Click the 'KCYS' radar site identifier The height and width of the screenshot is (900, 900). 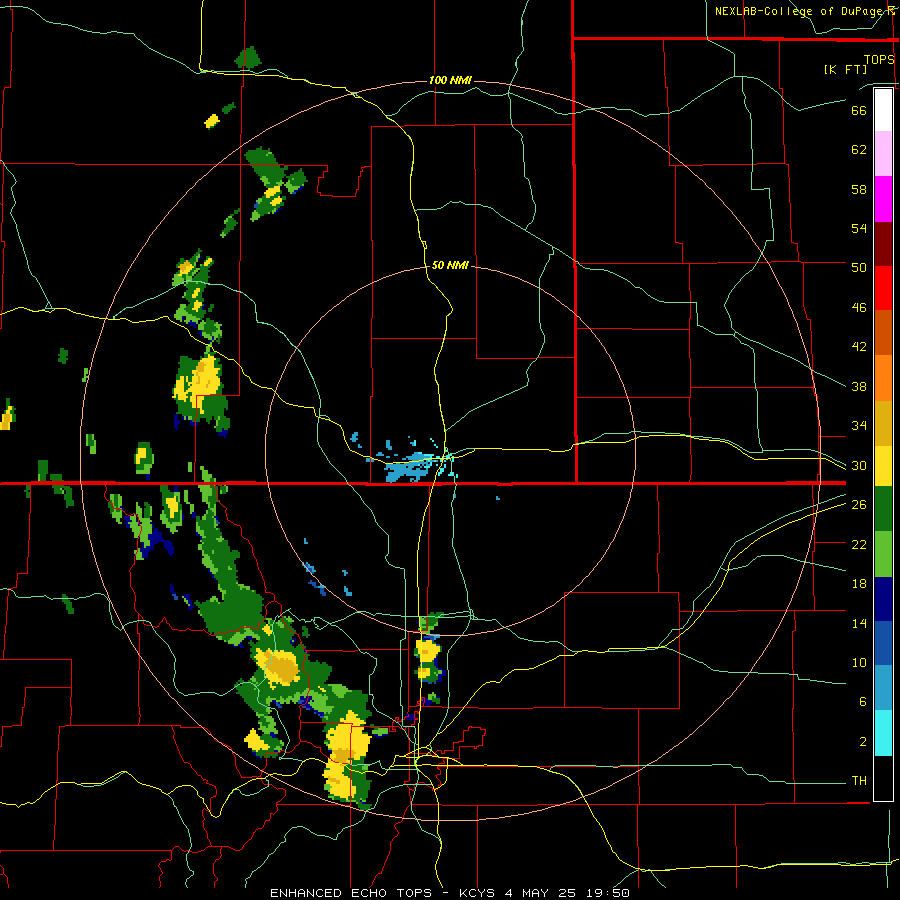tap(479, 893)
